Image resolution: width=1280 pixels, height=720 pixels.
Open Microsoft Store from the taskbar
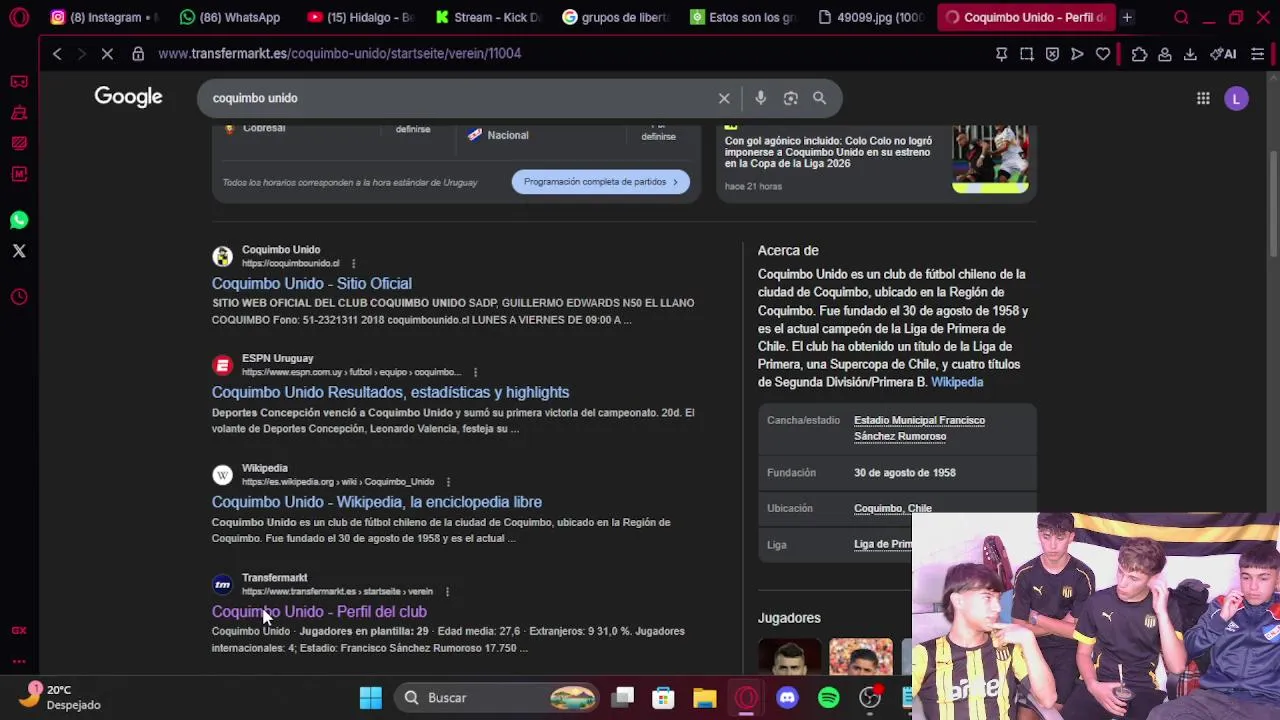pos(663,698)
